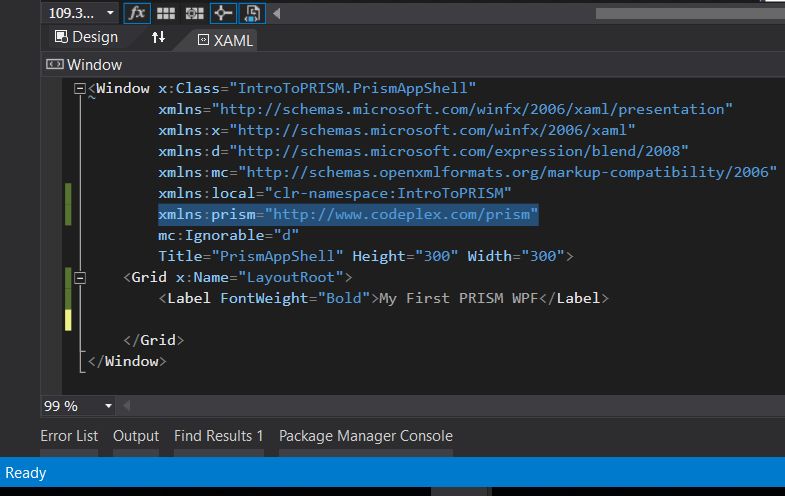785x496 pixels.
Task: Click the Width="300" attribute
Action: (x=516, y=257)
